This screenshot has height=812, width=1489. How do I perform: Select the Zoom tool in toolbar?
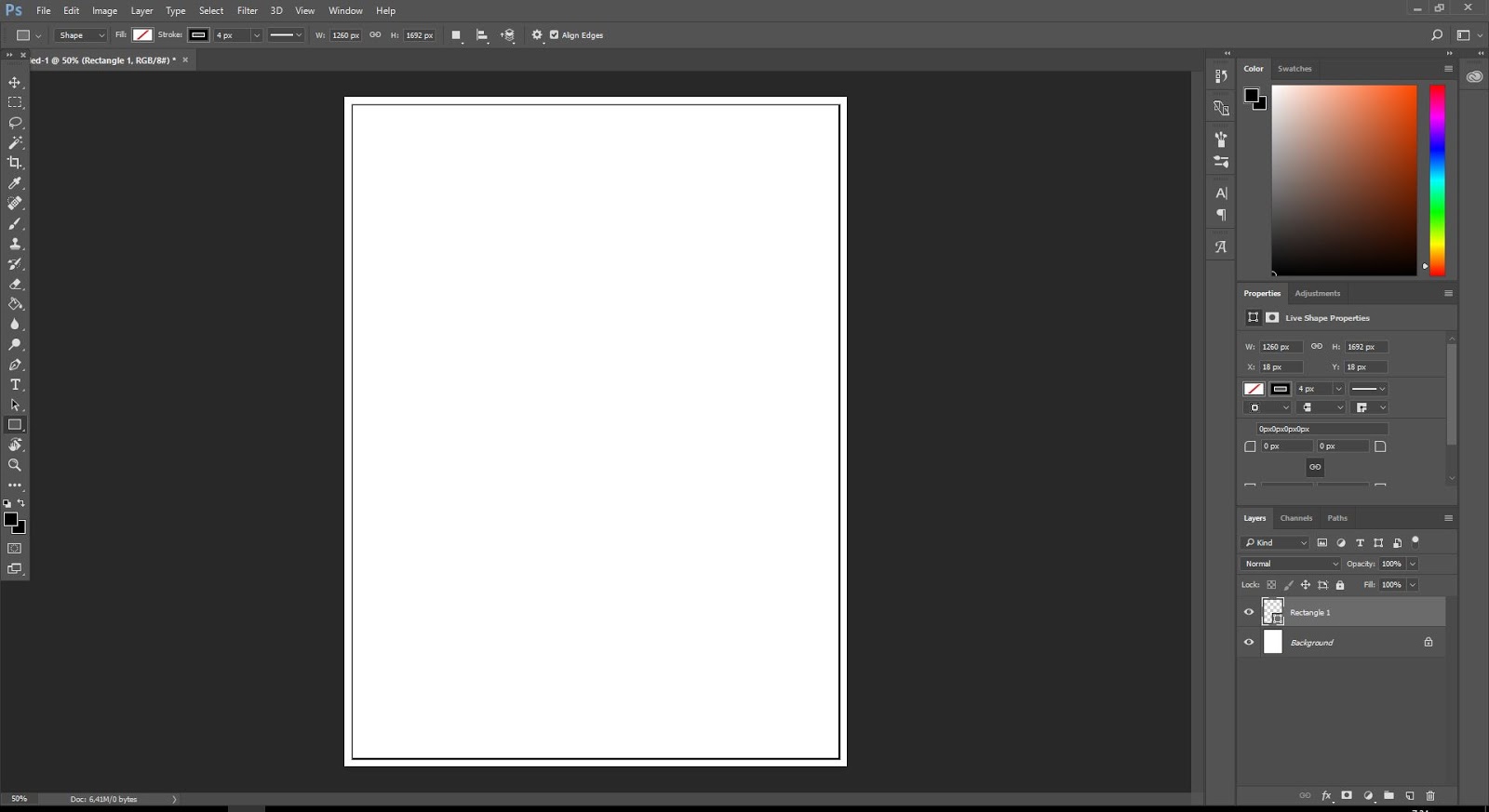click(x=15, y=465)
